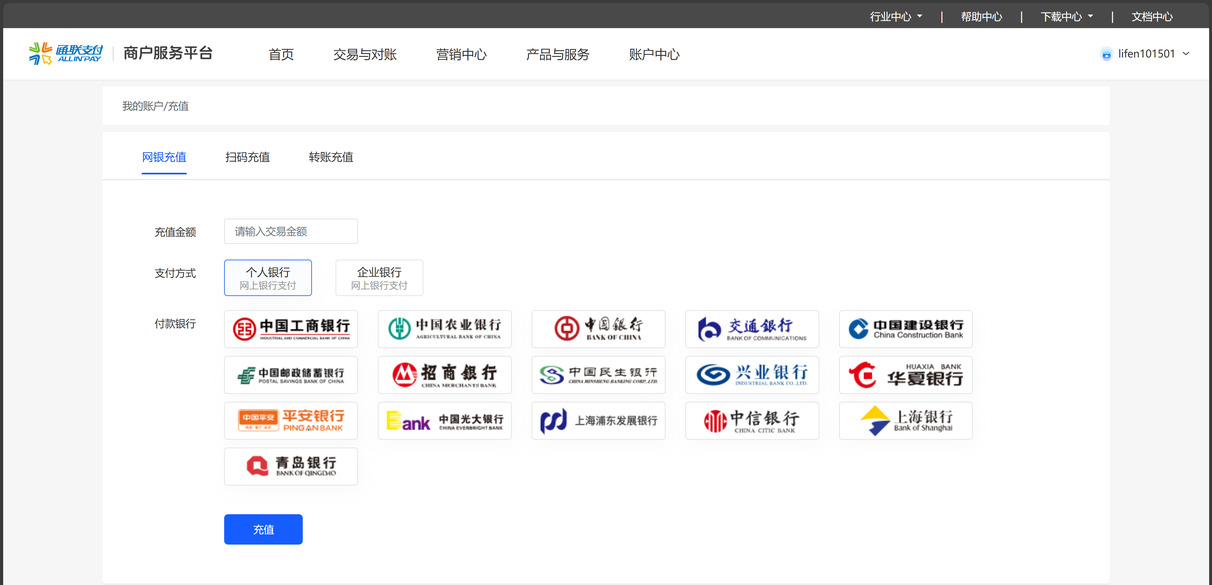Open 产品与服务 navigation menu
1212x585 pixels.
[558, 54]
